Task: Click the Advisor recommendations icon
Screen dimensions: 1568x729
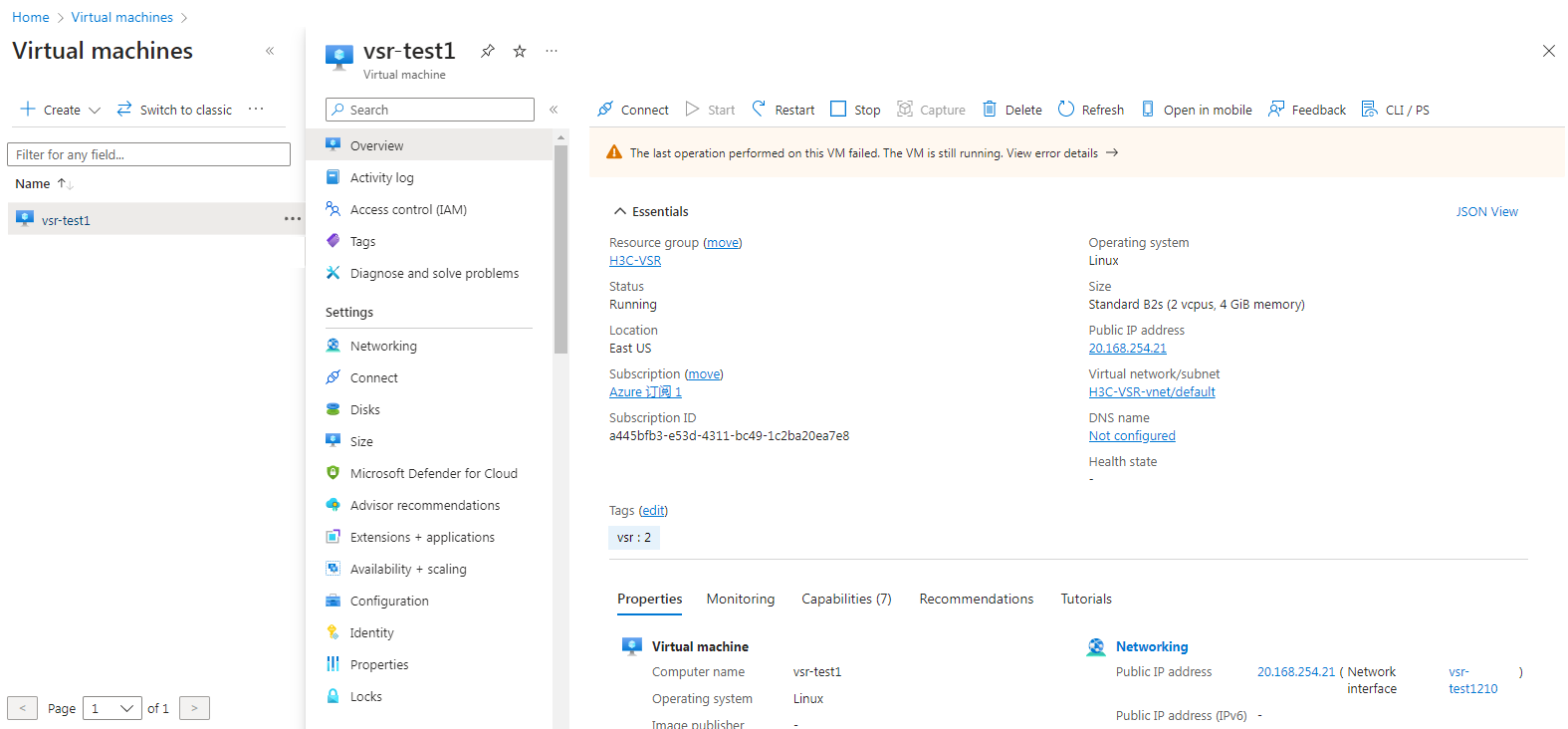Action: (334, 505)
